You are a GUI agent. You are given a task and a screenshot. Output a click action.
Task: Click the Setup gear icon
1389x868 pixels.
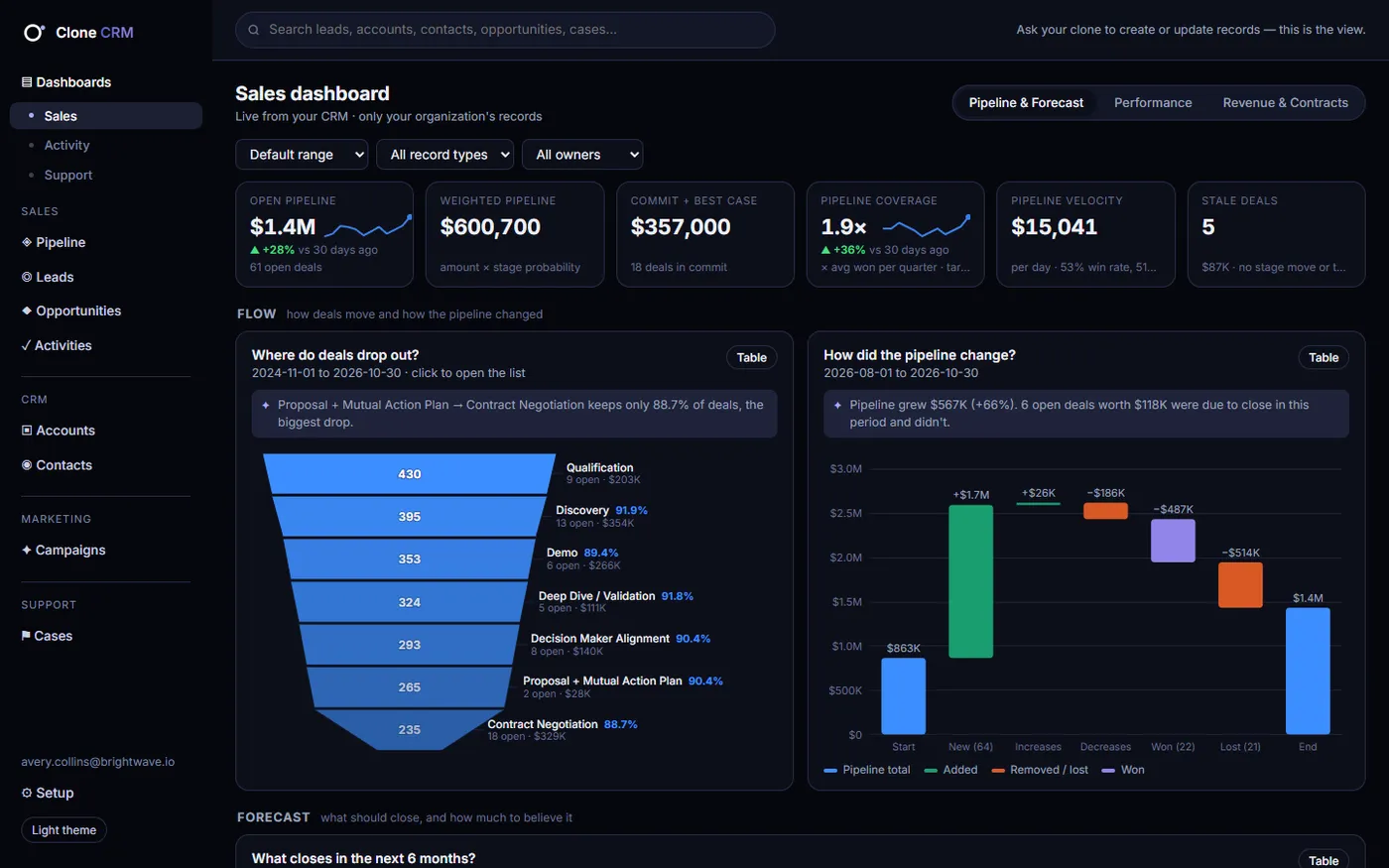27,793
